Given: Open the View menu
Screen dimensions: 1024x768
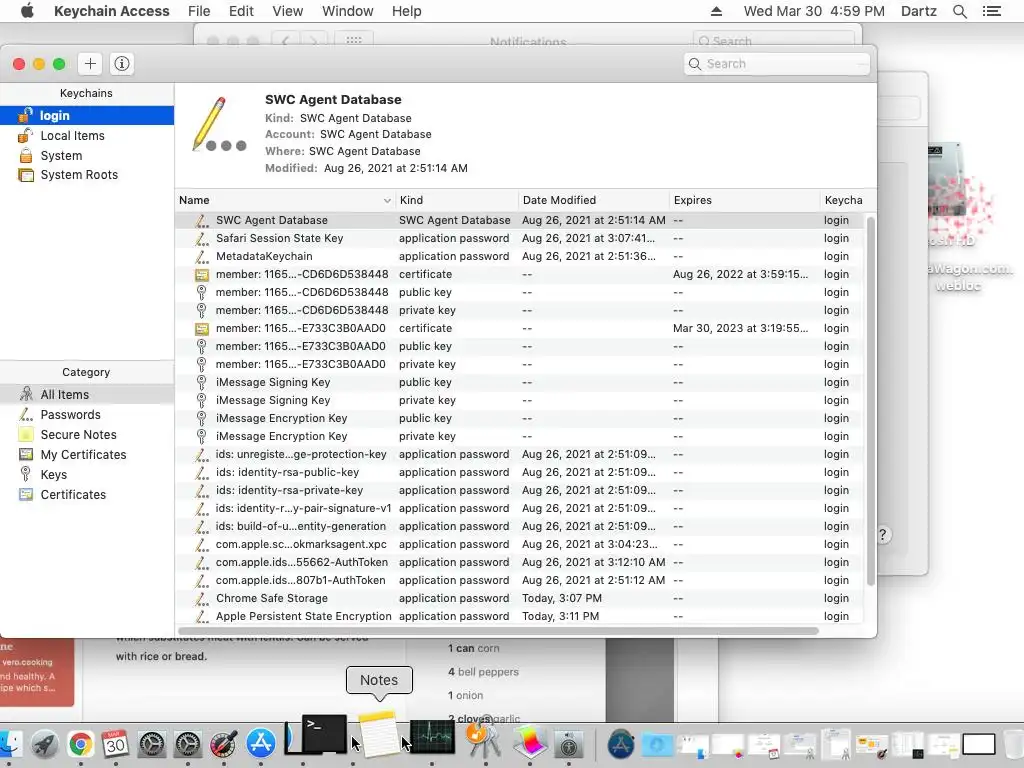Looking at the screenshot, I should [287, 11].
